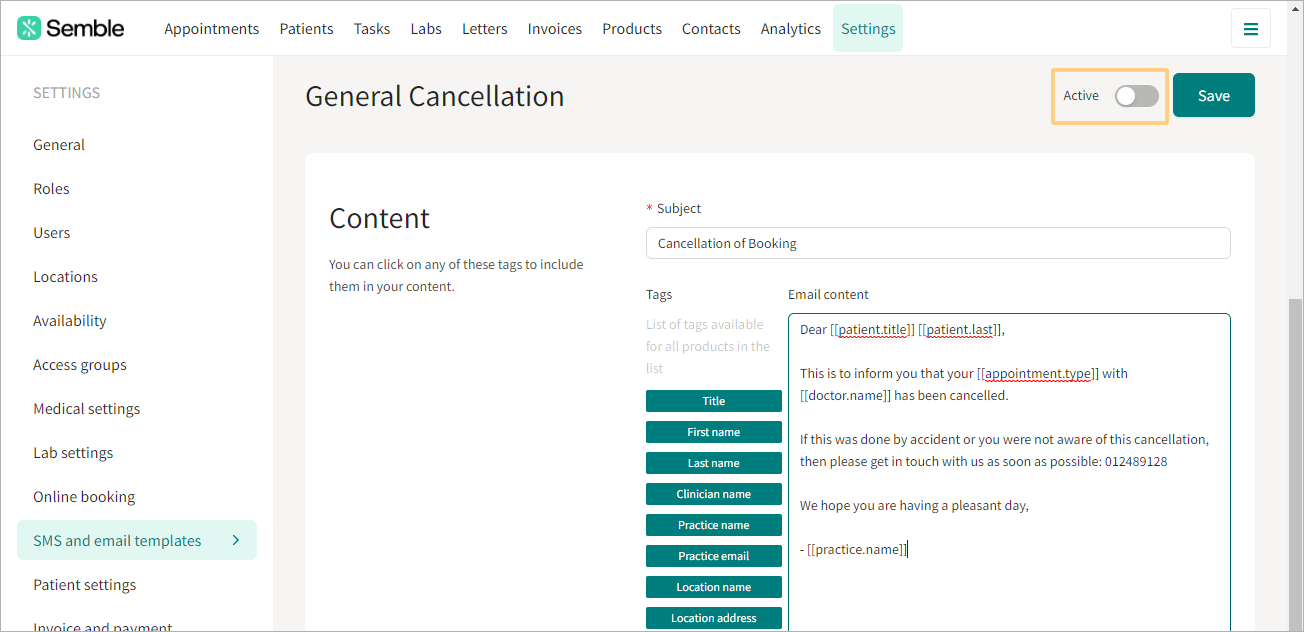
Task: Click the Semble logo
Action: 71,28
